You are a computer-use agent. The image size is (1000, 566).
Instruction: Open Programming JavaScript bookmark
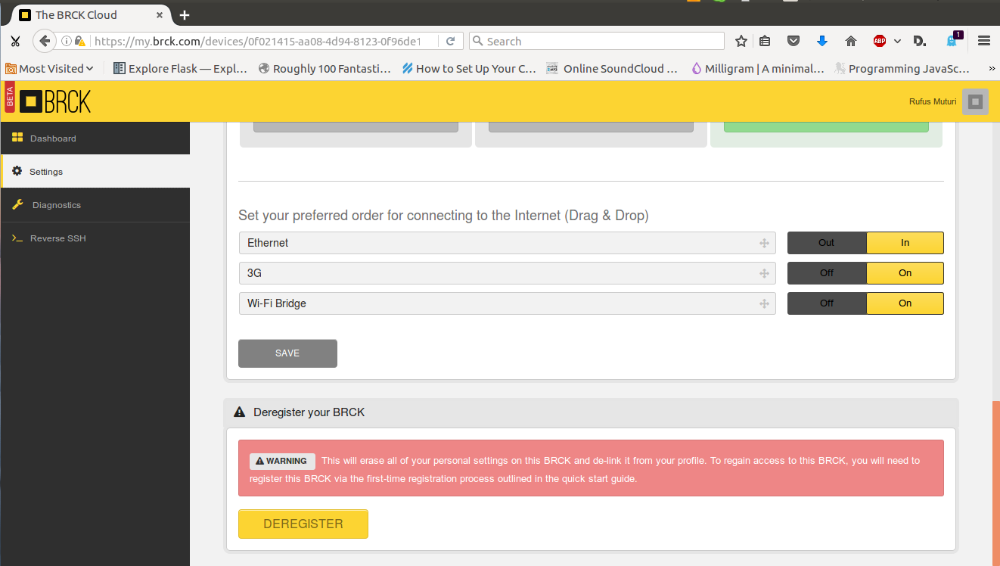click(902, 68)
